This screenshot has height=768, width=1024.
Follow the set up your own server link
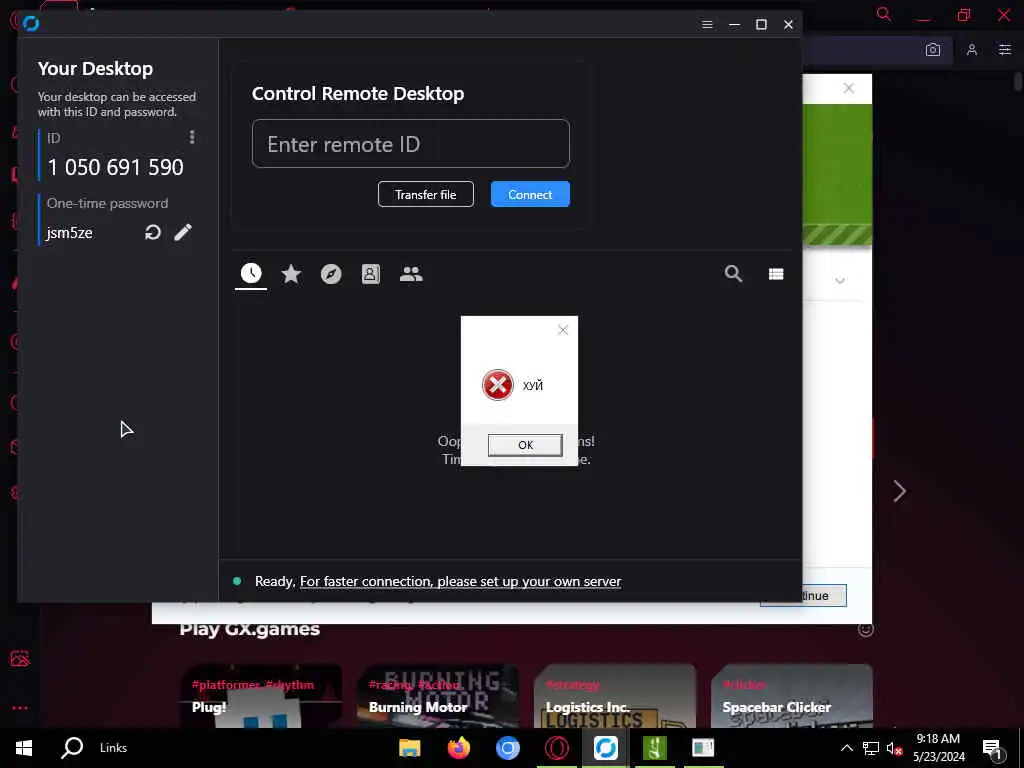(x=460, y=581)
